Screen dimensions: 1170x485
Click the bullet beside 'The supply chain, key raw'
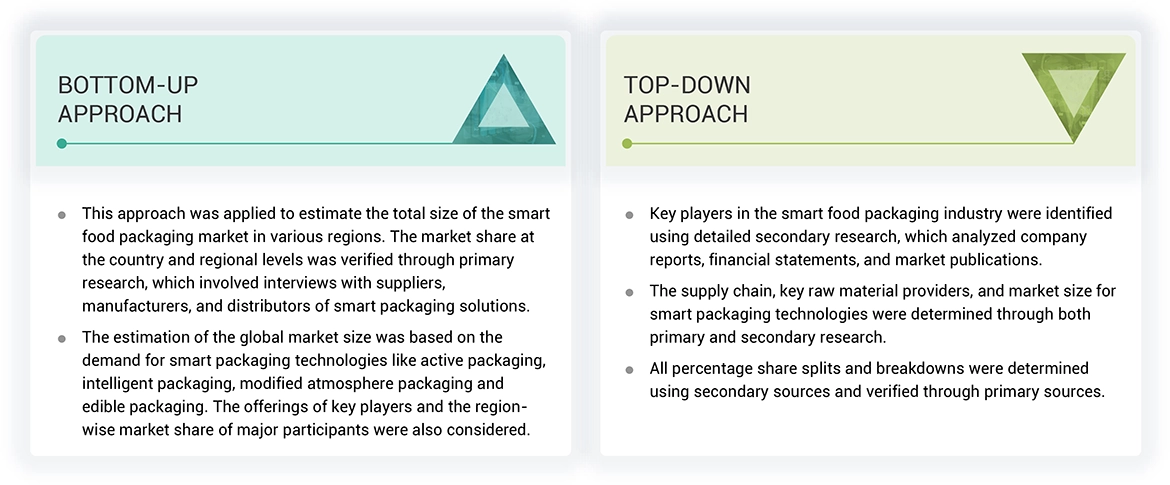click(629, 292)
